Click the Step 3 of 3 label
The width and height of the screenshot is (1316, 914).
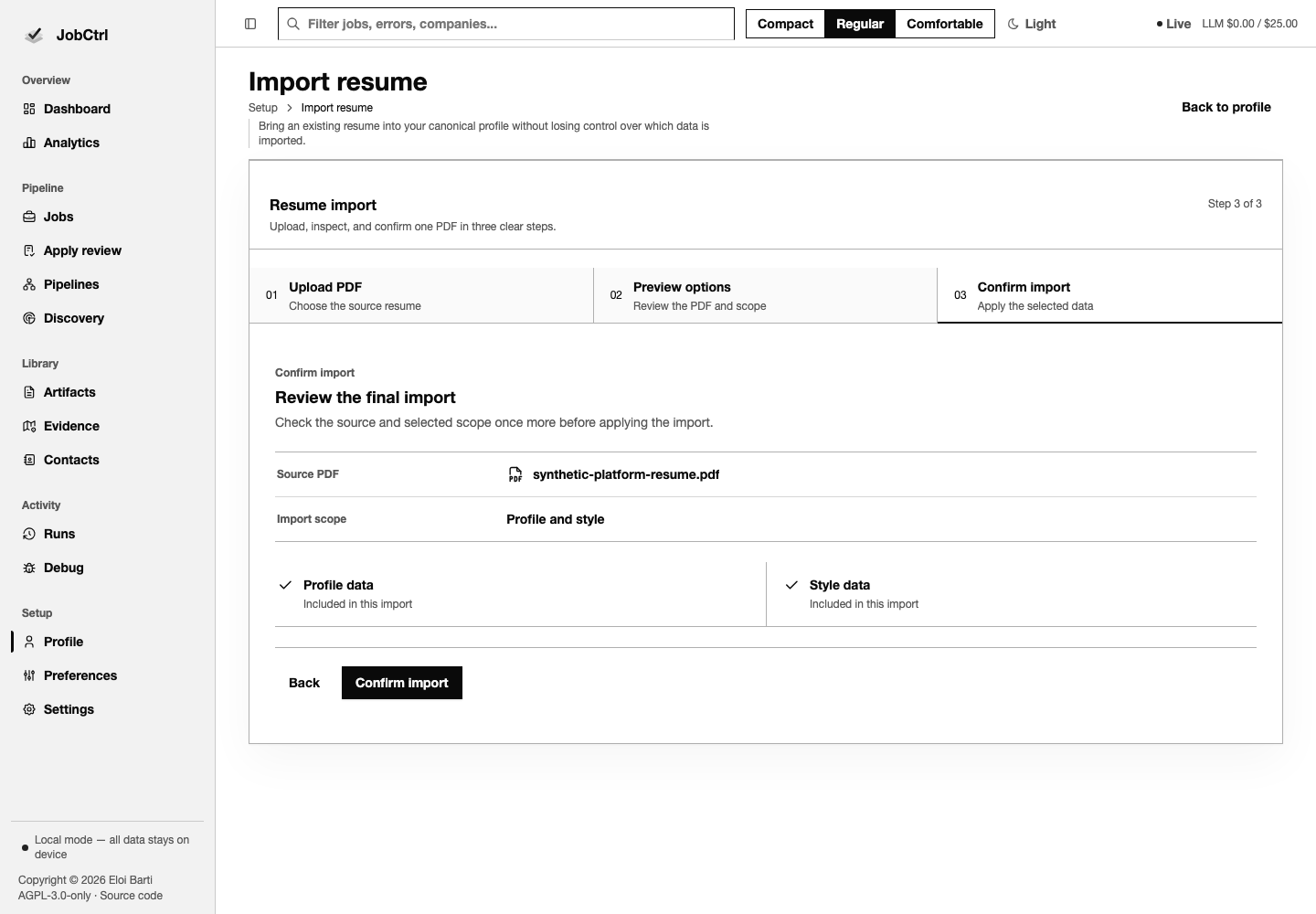1235,204
